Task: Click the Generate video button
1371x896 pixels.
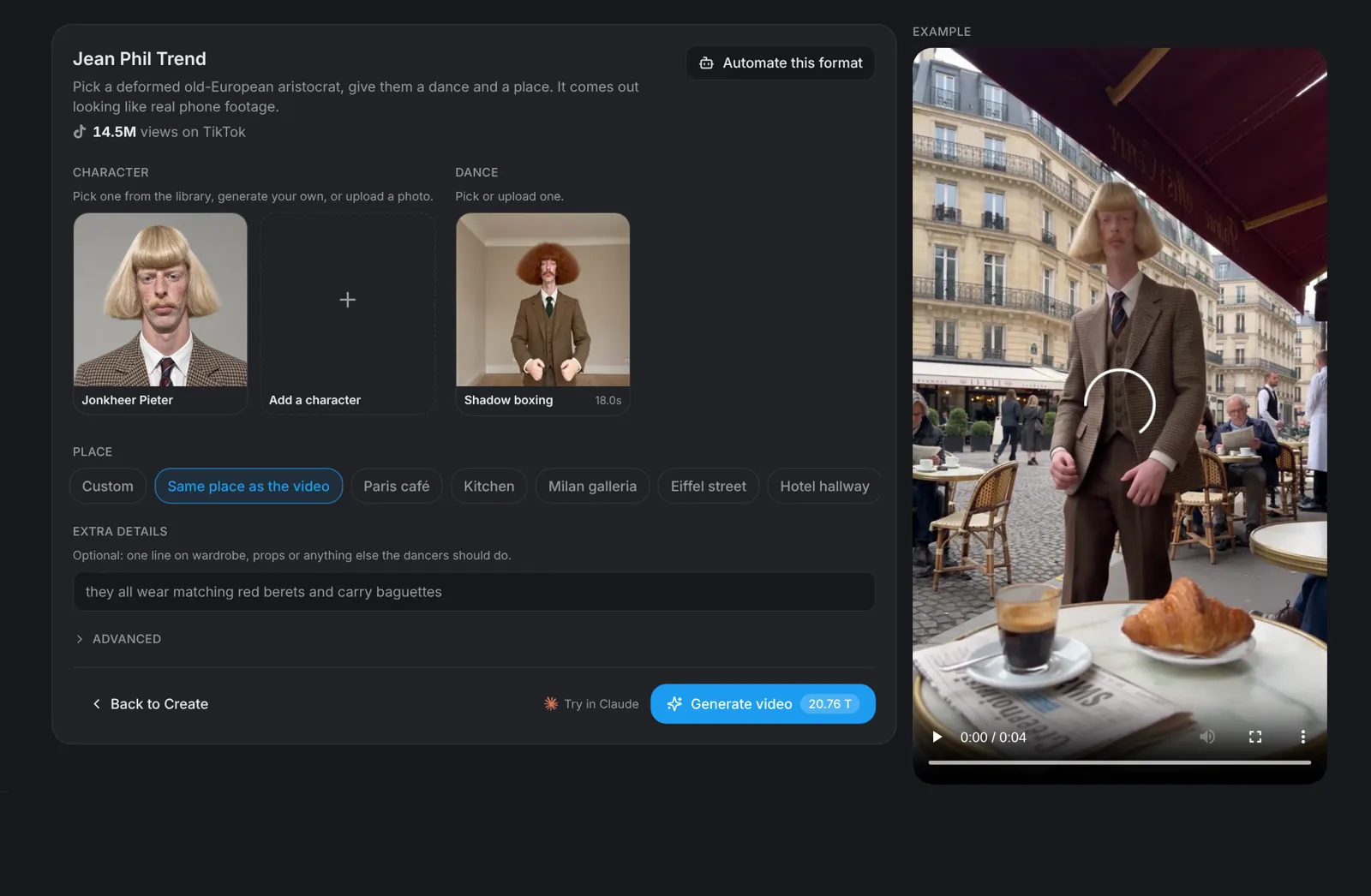Action: (763, 703)
